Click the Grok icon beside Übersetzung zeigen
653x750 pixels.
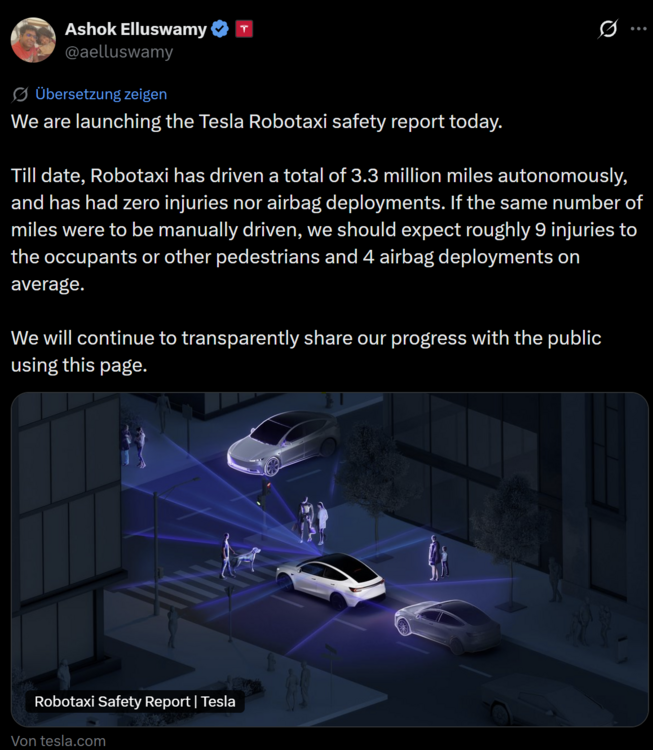pyautogui.click(x=20, y=95)
